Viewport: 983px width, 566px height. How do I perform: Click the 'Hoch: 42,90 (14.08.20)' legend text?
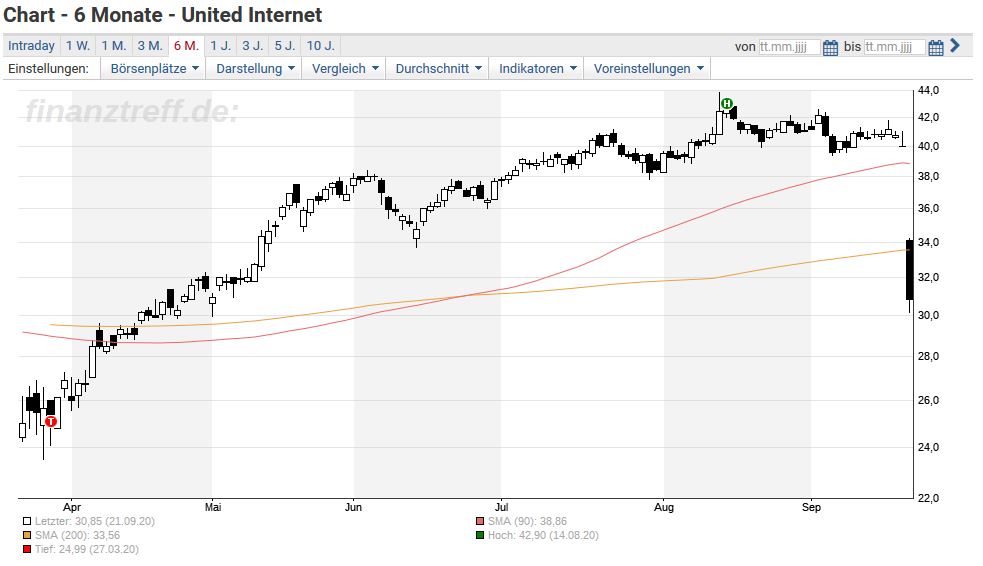click(543, 535)
